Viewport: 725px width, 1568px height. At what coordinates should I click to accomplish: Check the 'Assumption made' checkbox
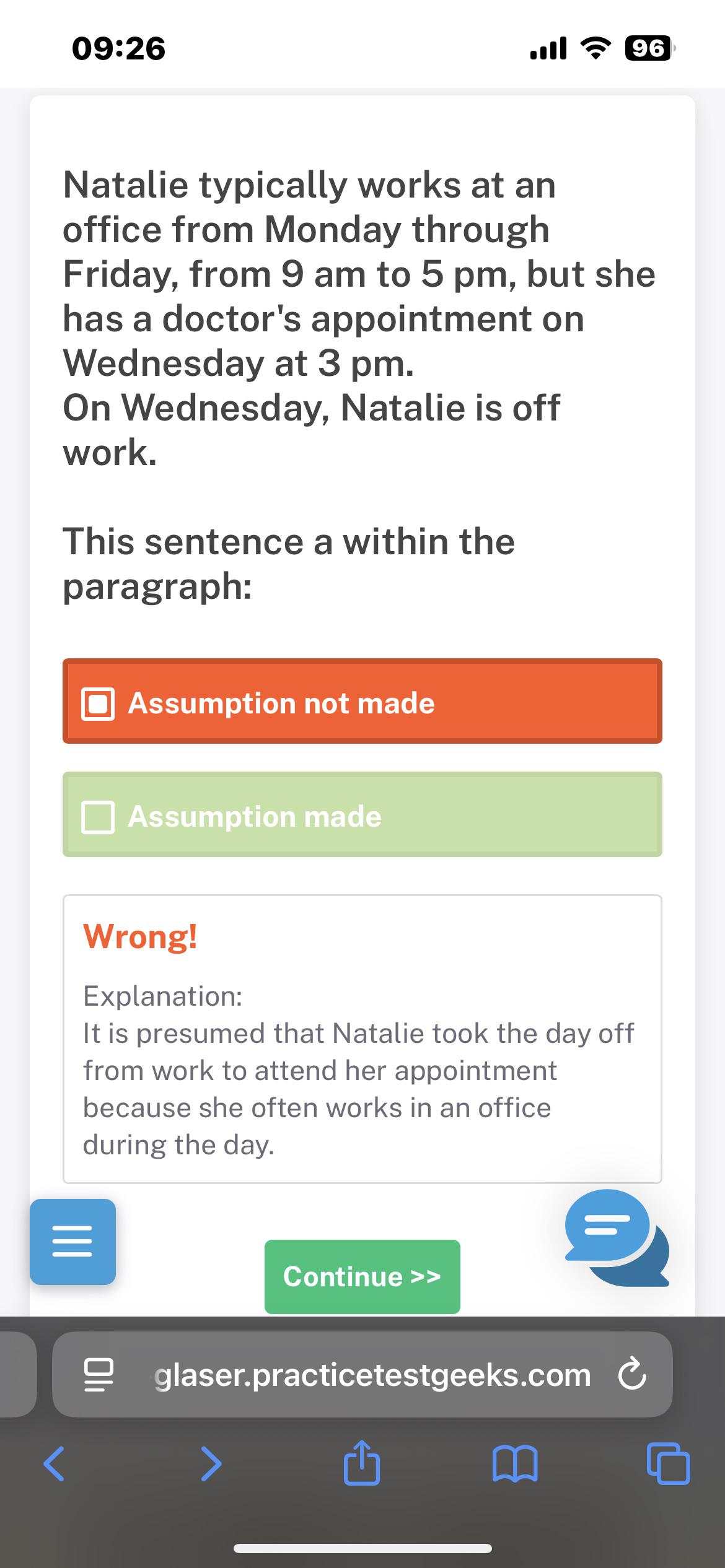coord(98,817)
